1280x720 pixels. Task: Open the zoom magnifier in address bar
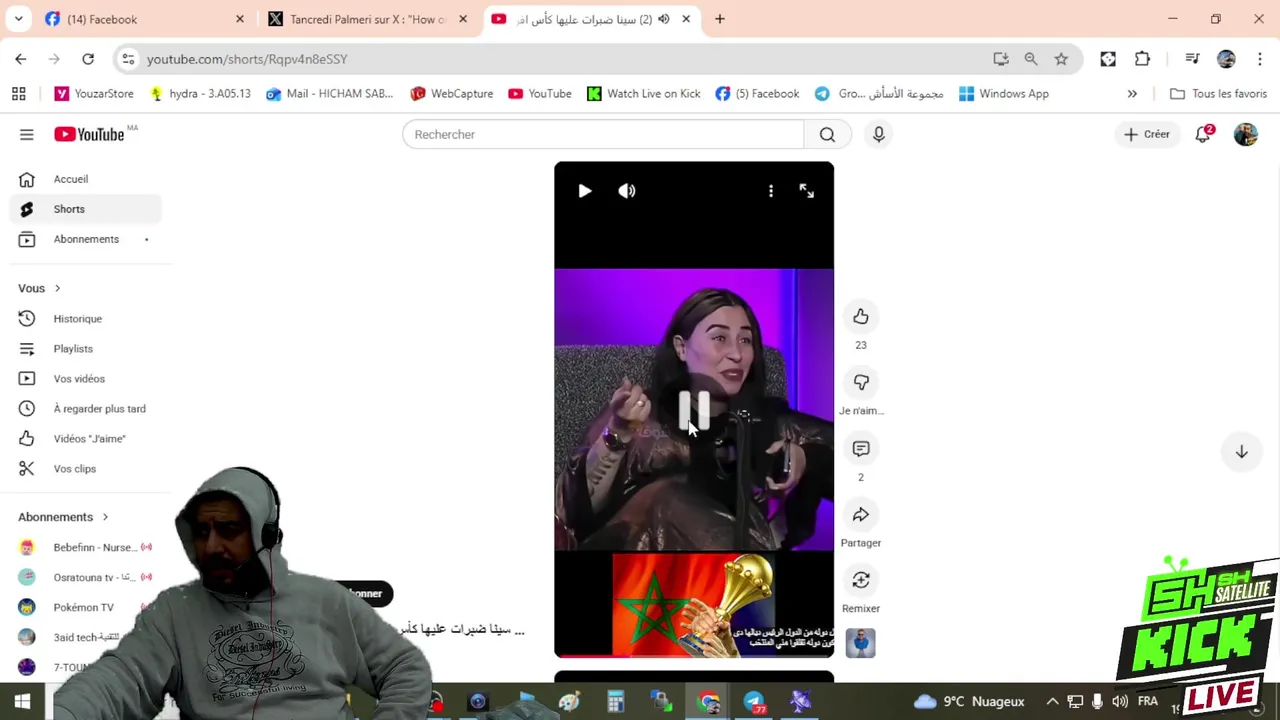click(1031, 59)
